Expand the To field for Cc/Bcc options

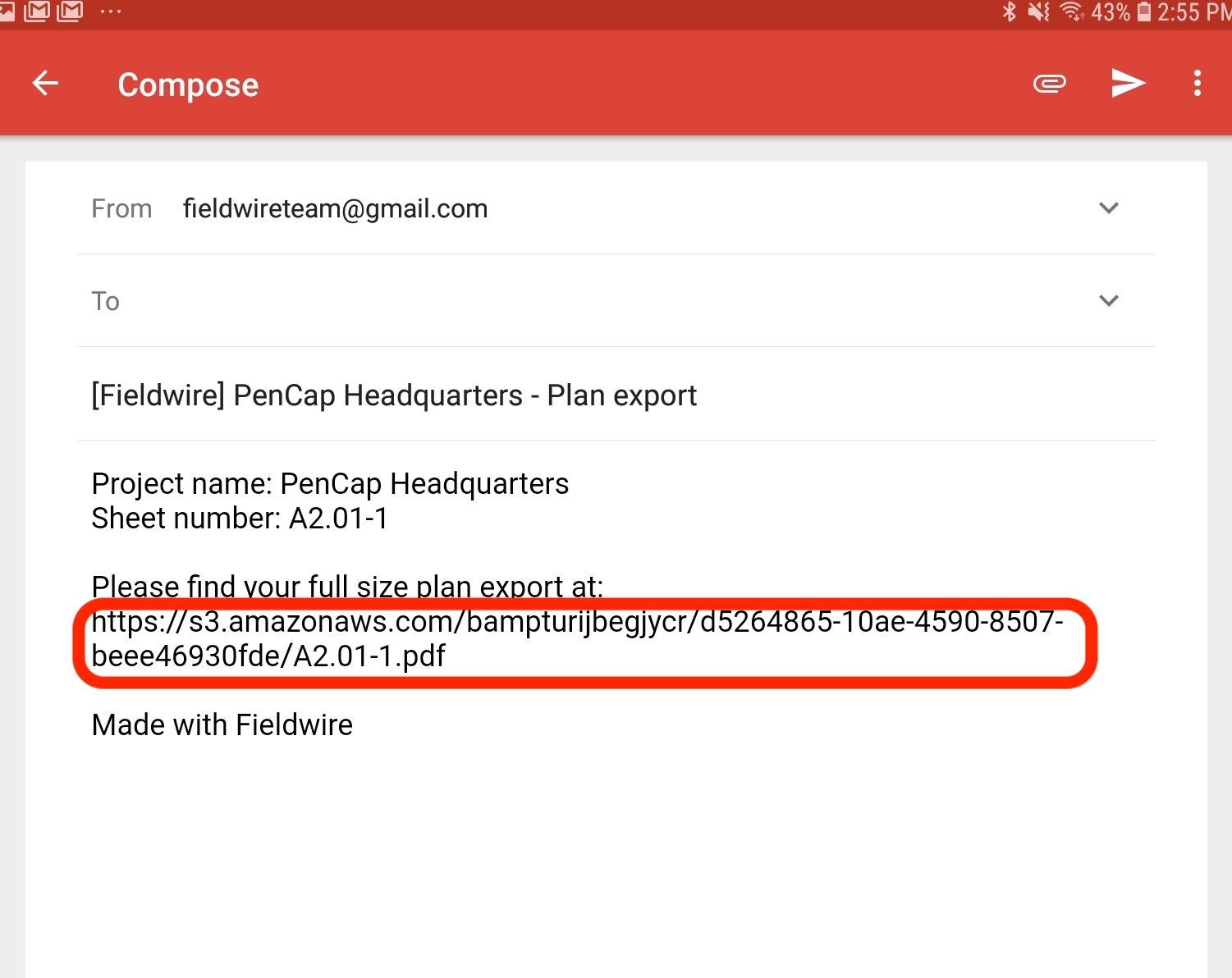[x=1109, y=300]
